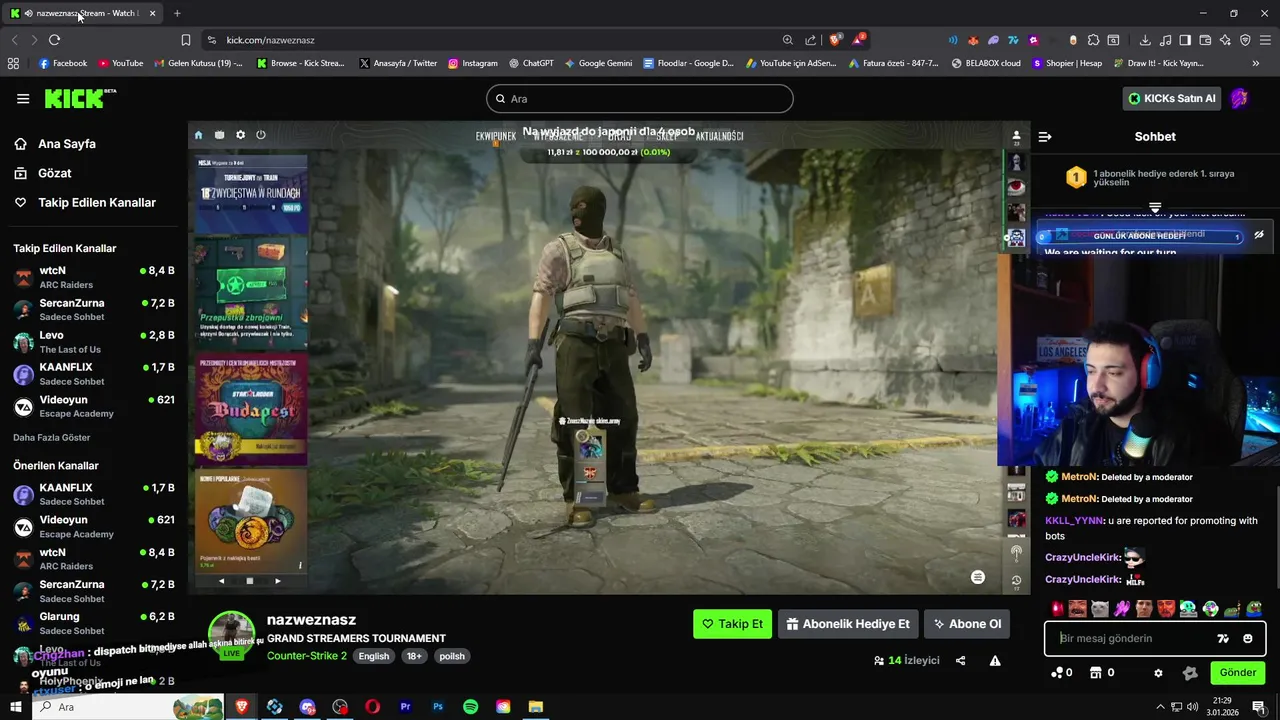Open a new browser tab
The height and width of the screenshot is (720, 1280).
(177, 13)
